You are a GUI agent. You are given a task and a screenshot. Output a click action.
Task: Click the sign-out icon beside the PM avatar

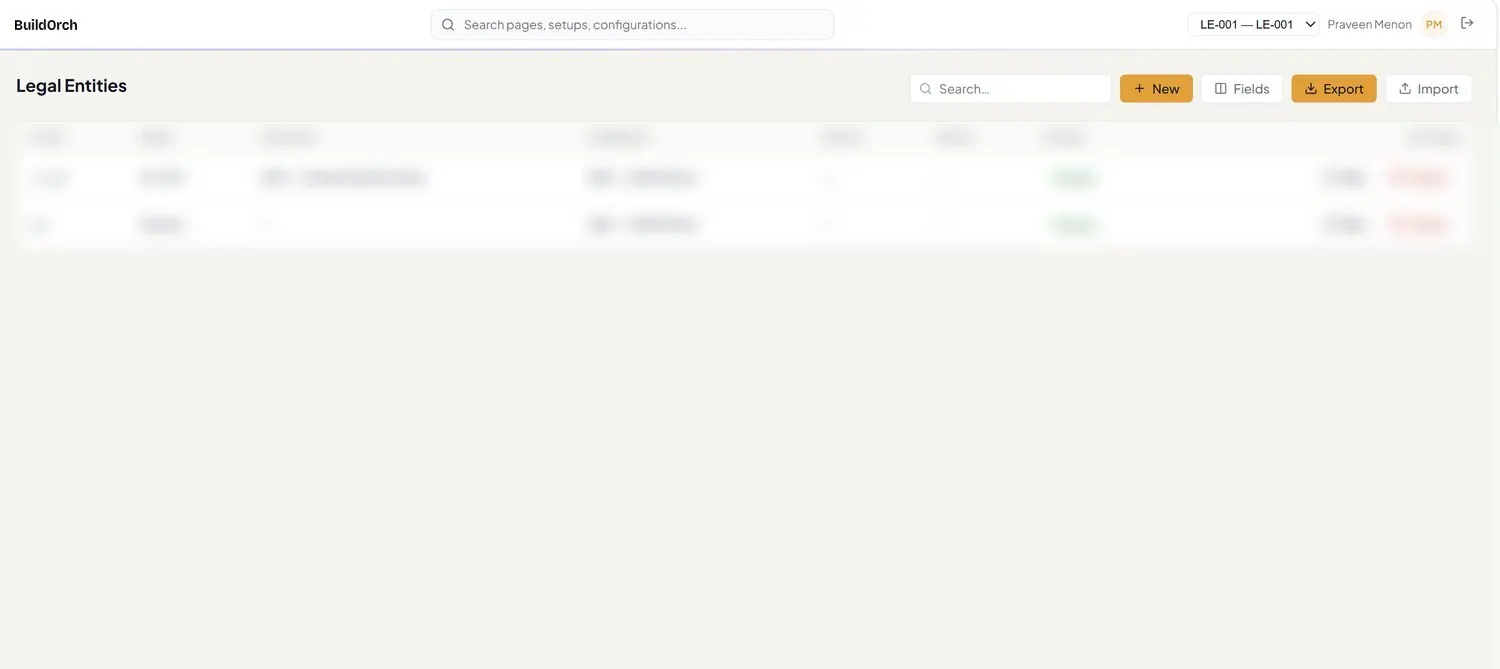(x=1467, y=23)
